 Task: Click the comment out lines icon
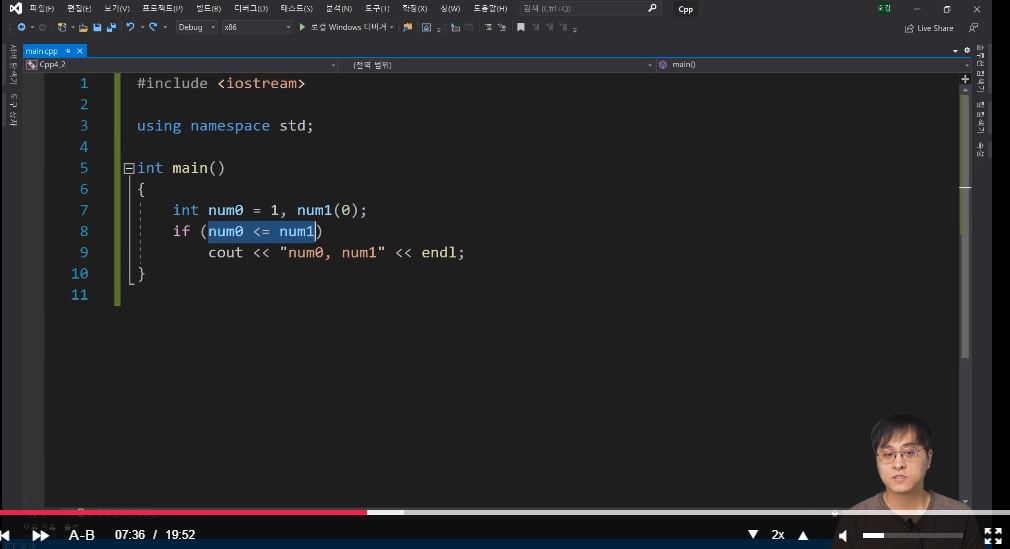coord(488,27)
